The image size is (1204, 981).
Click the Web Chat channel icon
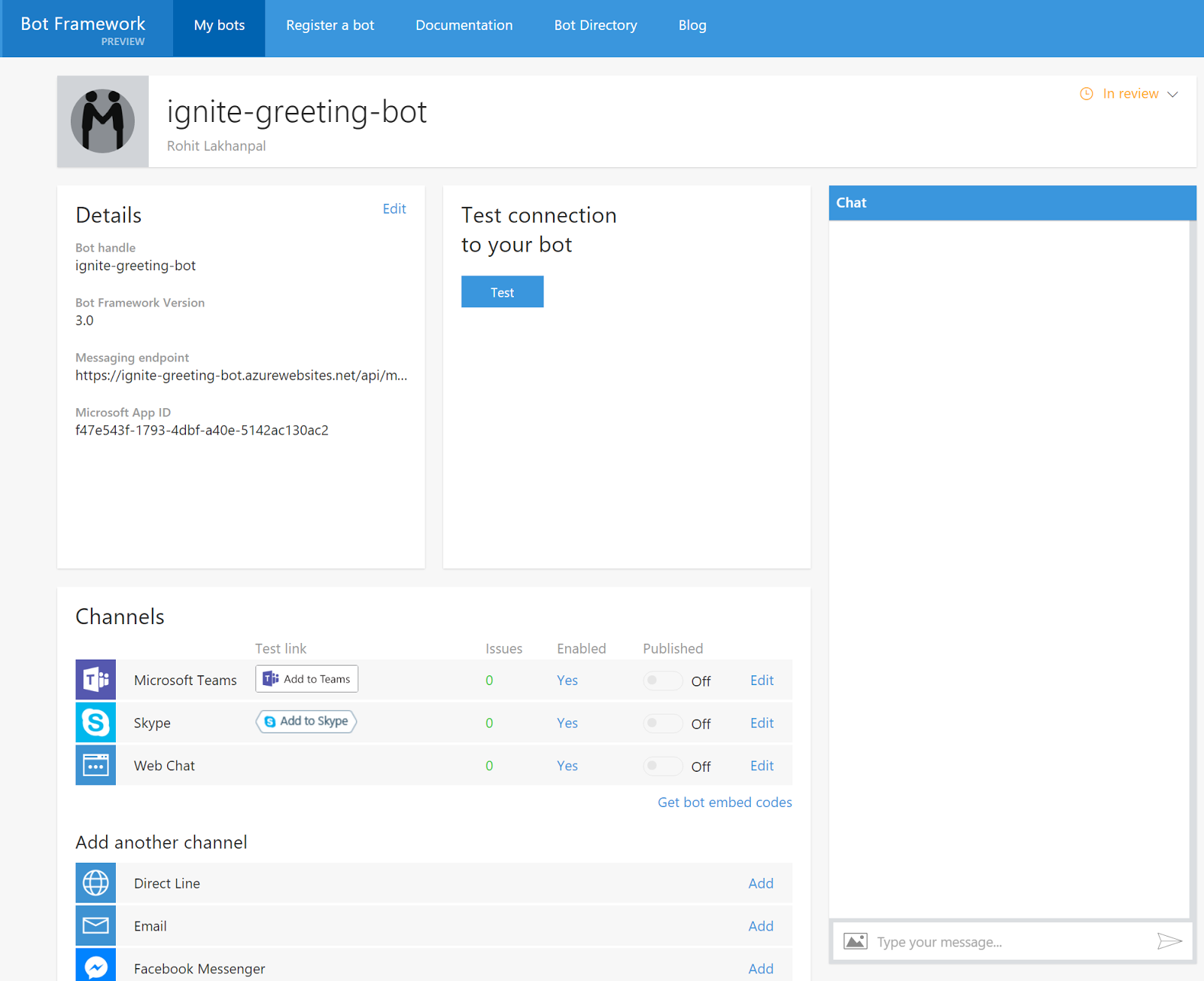95,765
